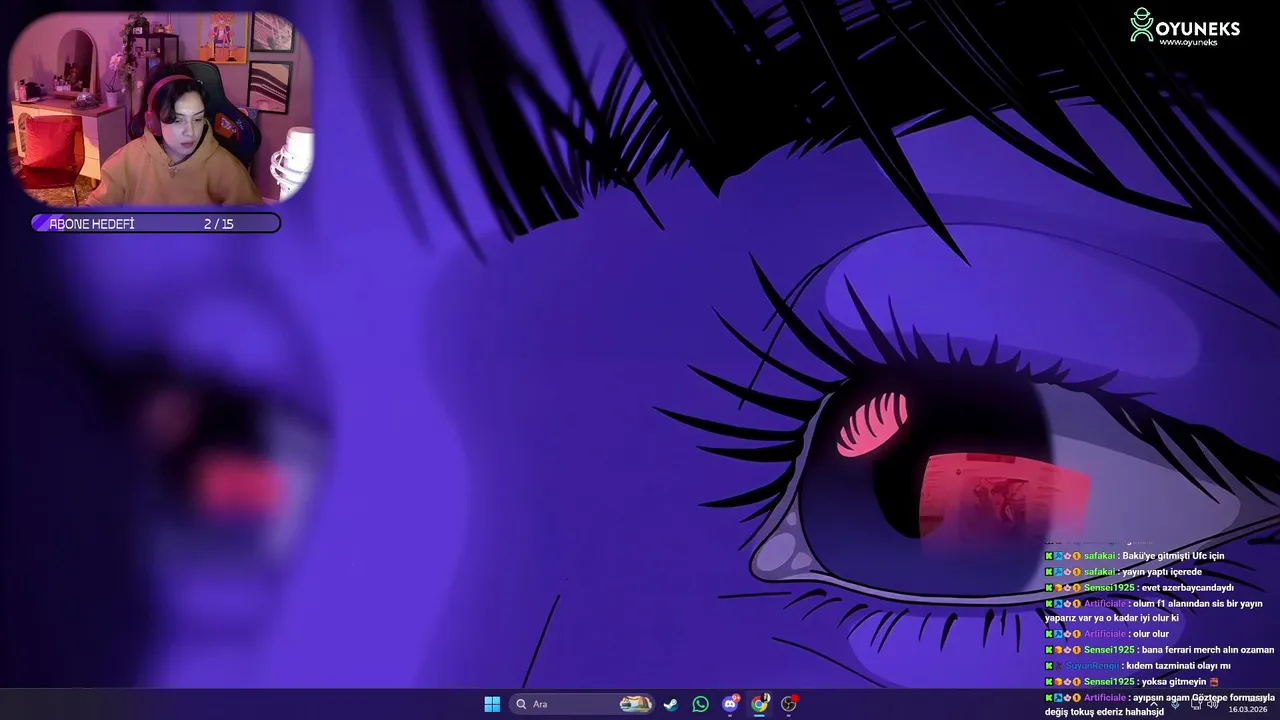Click the Artificiale message about f1 alanından
This screenshot has width=1280, height=720.
1154,611
